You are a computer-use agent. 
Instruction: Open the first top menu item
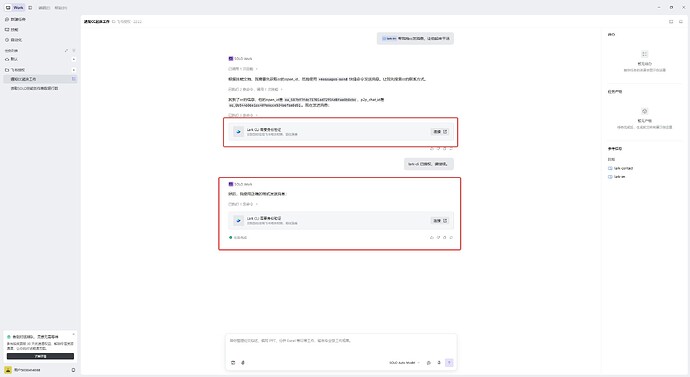44,8
